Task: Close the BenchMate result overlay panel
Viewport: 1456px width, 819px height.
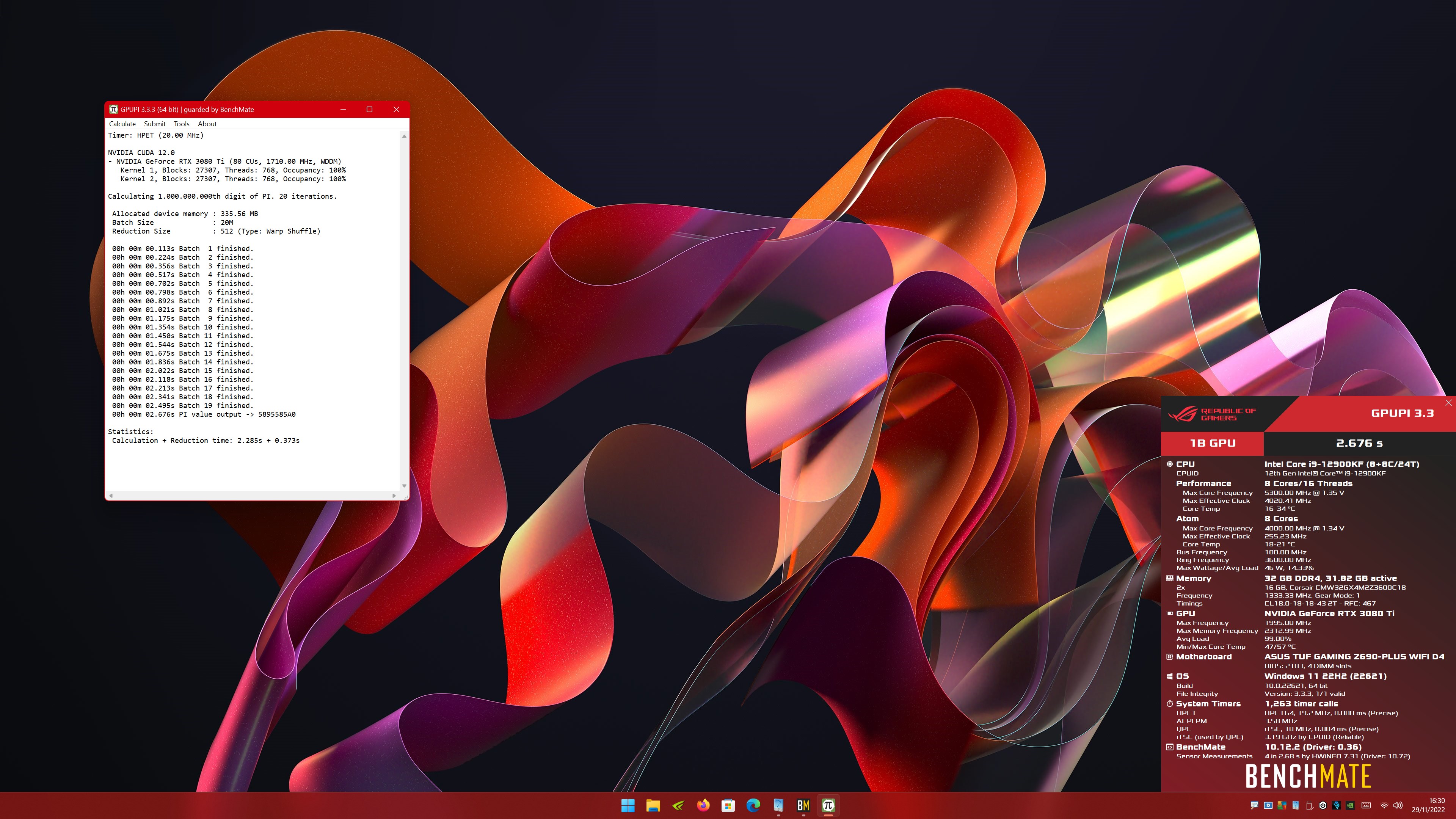Action: coord(1448,402)
